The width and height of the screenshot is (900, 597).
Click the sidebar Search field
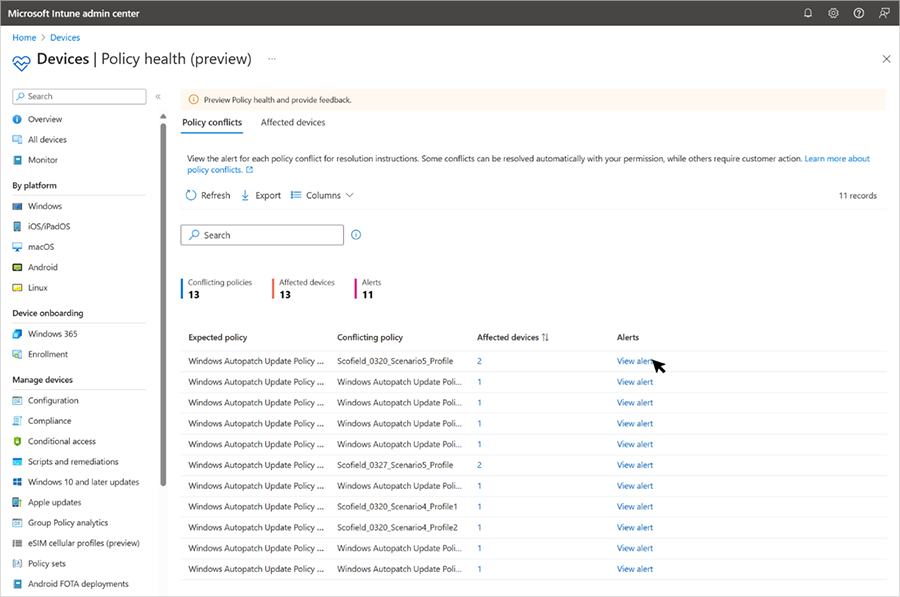(x=79, y=96)
